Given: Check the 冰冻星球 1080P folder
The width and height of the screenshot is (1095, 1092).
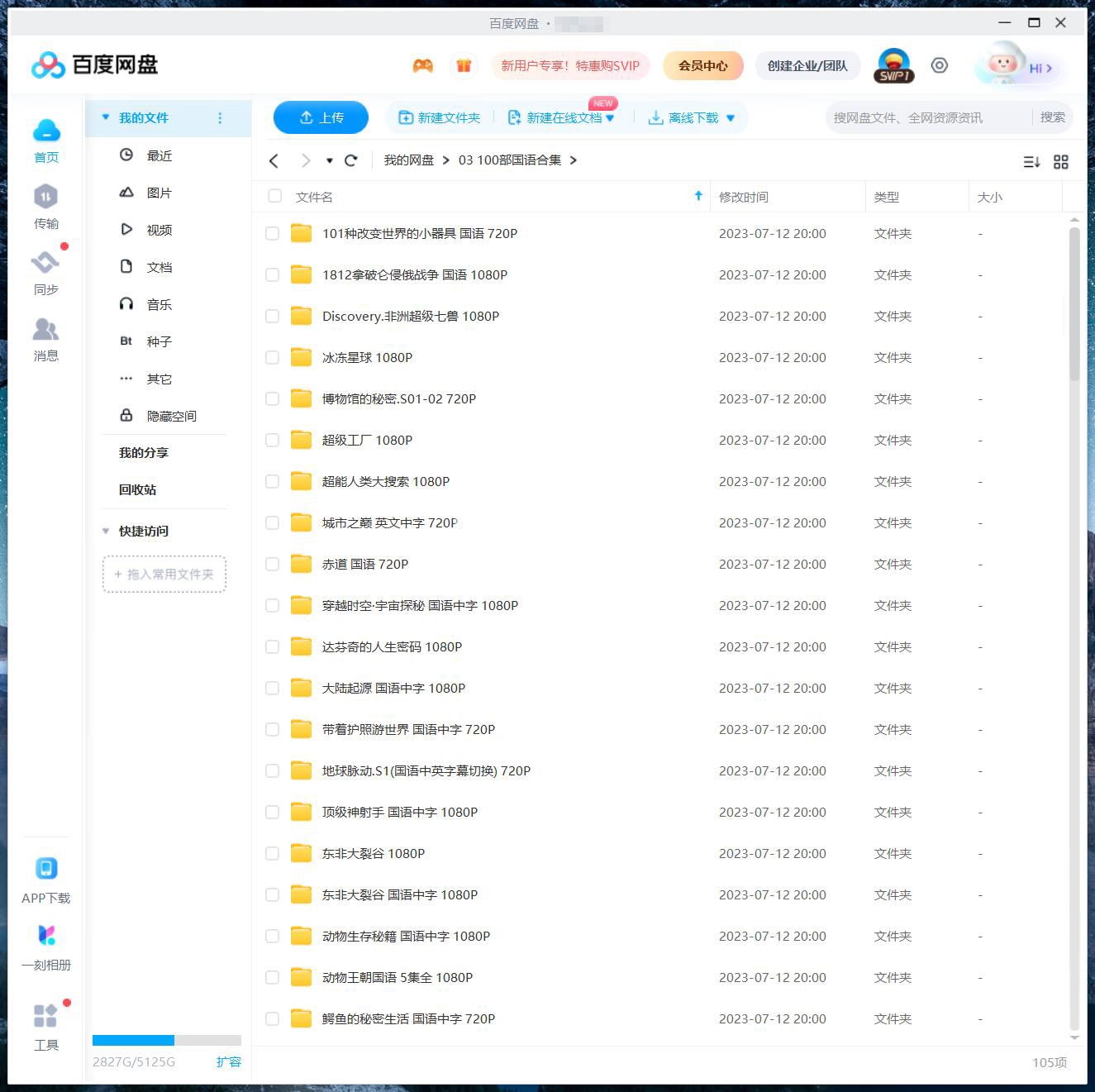Looking at the screenshot, I should click(272, 357).
